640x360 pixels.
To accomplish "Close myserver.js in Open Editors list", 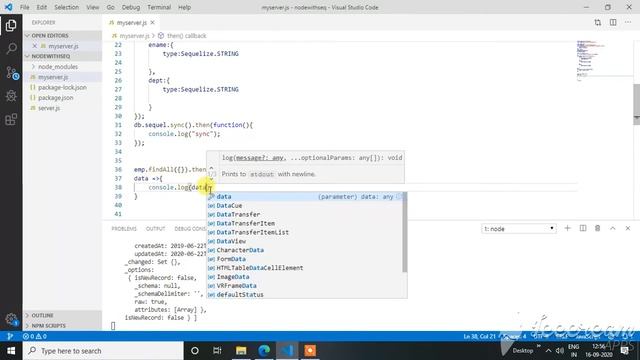I will tap(35, 46).
